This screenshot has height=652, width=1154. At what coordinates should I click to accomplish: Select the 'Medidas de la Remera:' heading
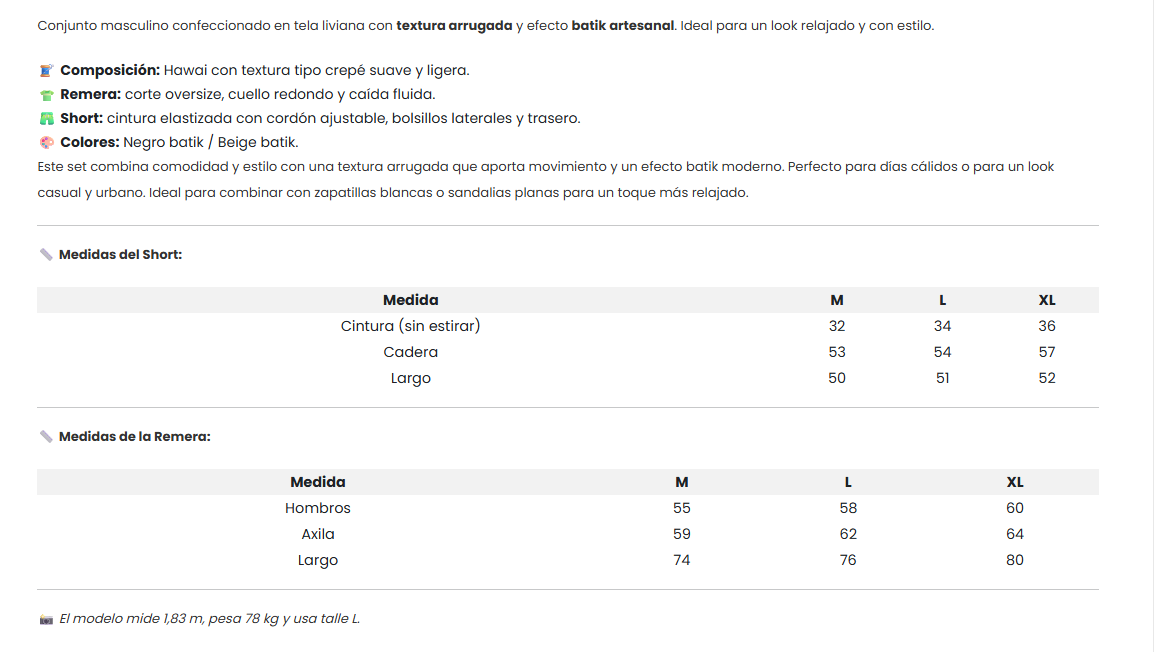(135, 437)
